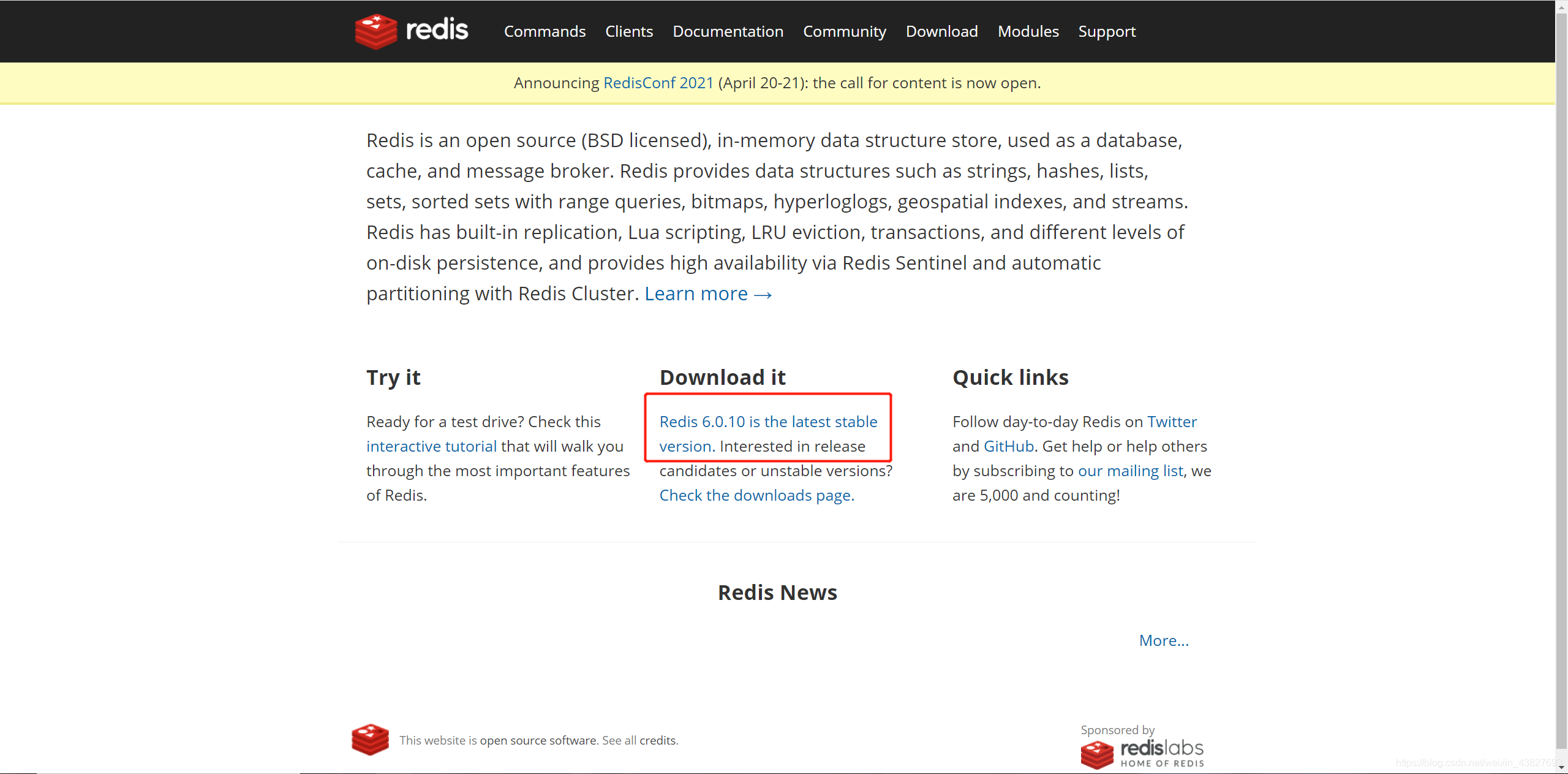Follow the RedisConf 2021 announcement link
The image size is (1568, 774).
(658, 83)
